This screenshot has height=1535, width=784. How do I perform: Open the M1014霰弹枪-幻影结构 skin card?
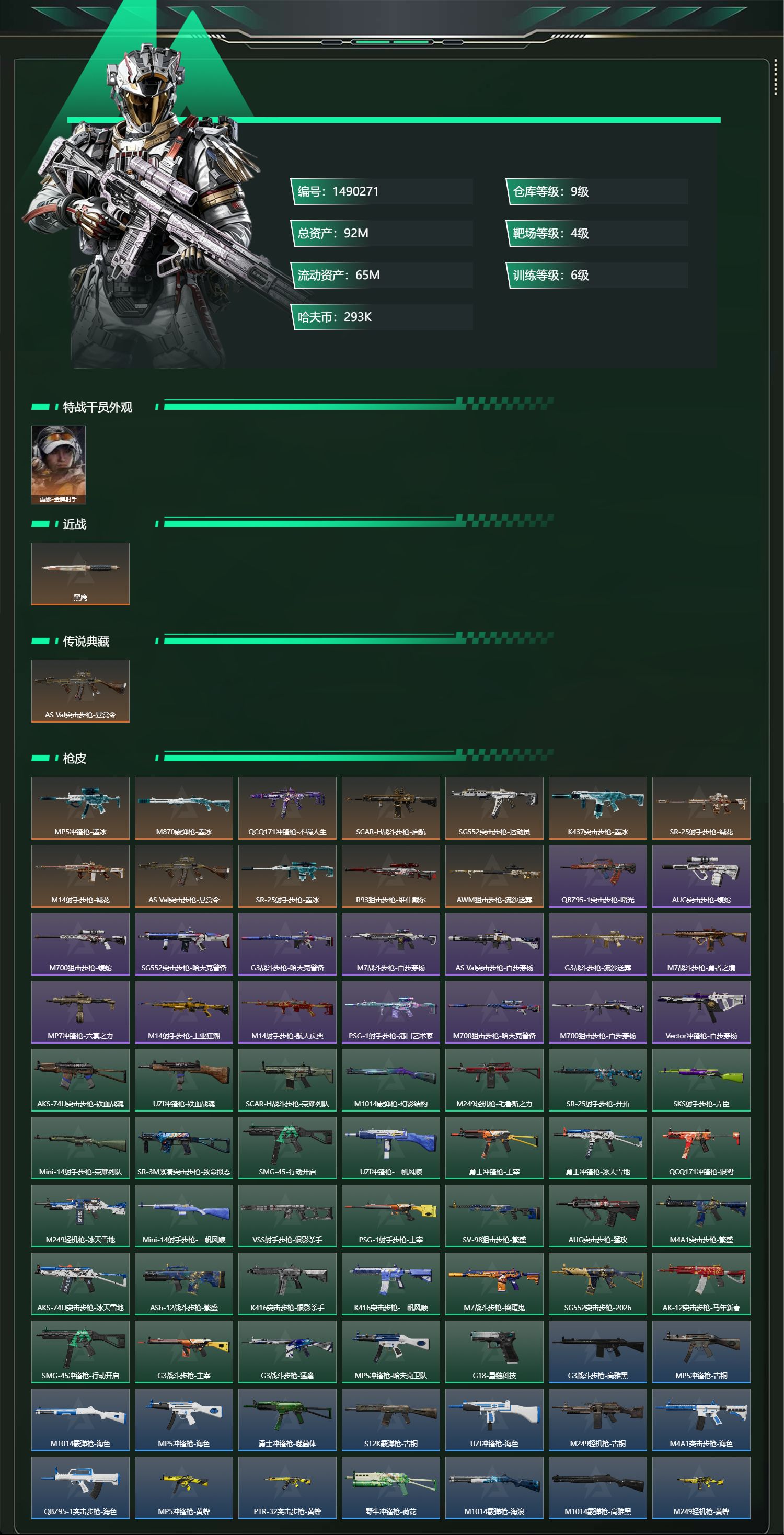click(x=391, y=1080)
